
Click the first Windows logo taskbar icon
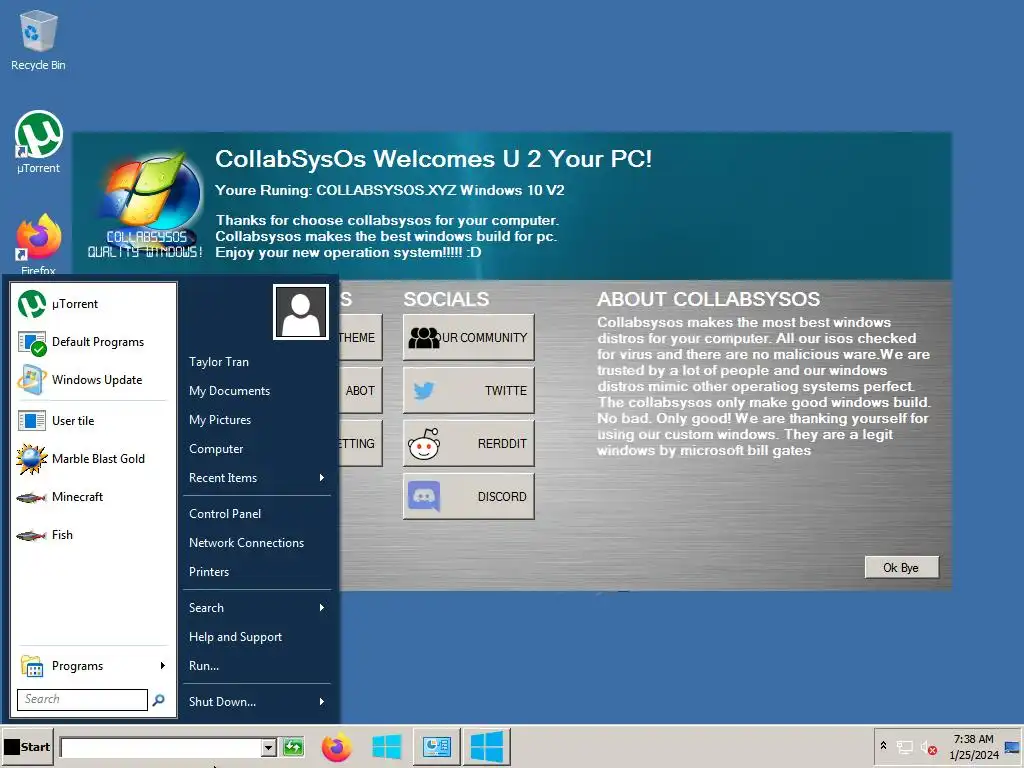pyautogui.click(x=387, y=747)
